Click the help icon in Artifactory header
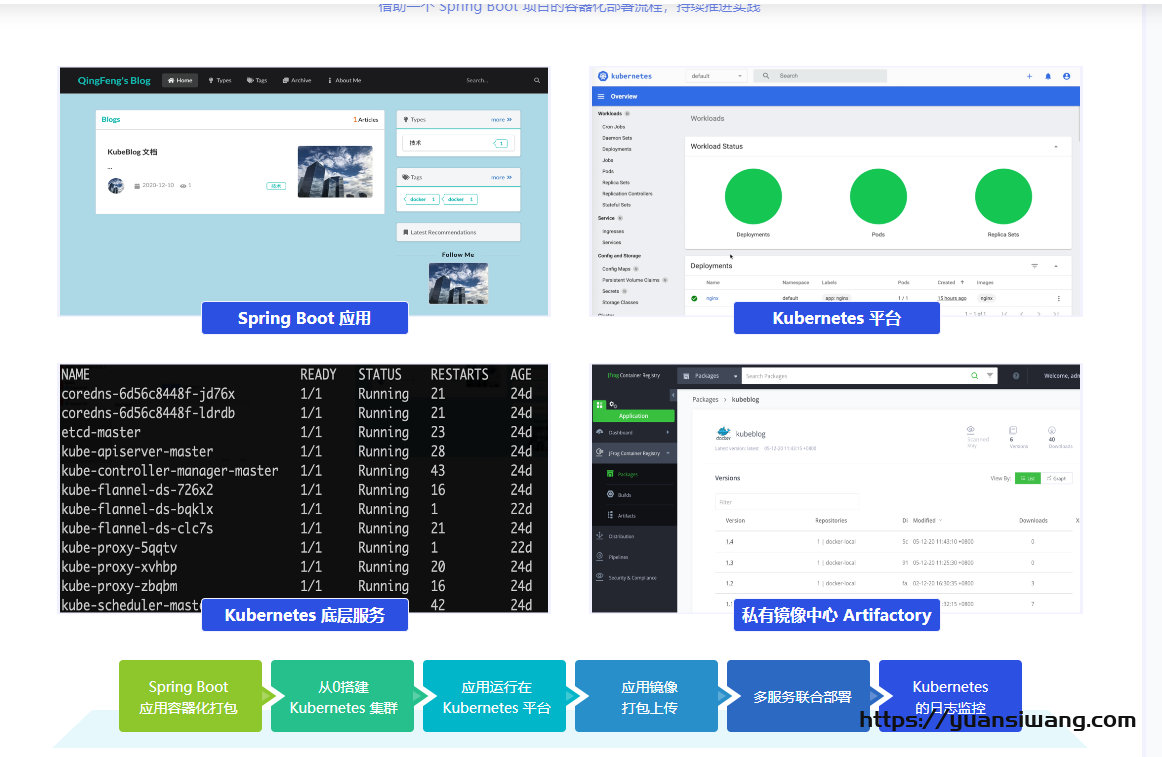 1016,376
